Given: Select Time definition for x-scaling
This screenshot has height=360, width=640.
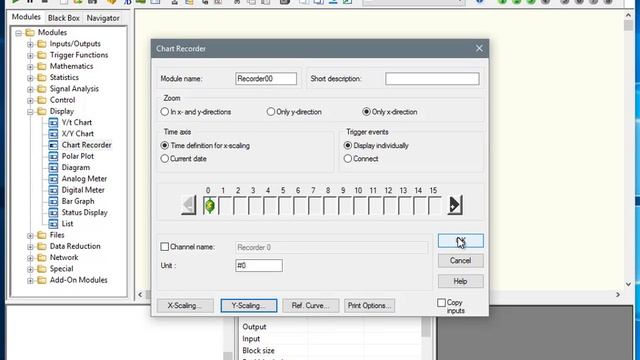Looking at the screenshot, I should pyautogui.click(x=164, y=145).
